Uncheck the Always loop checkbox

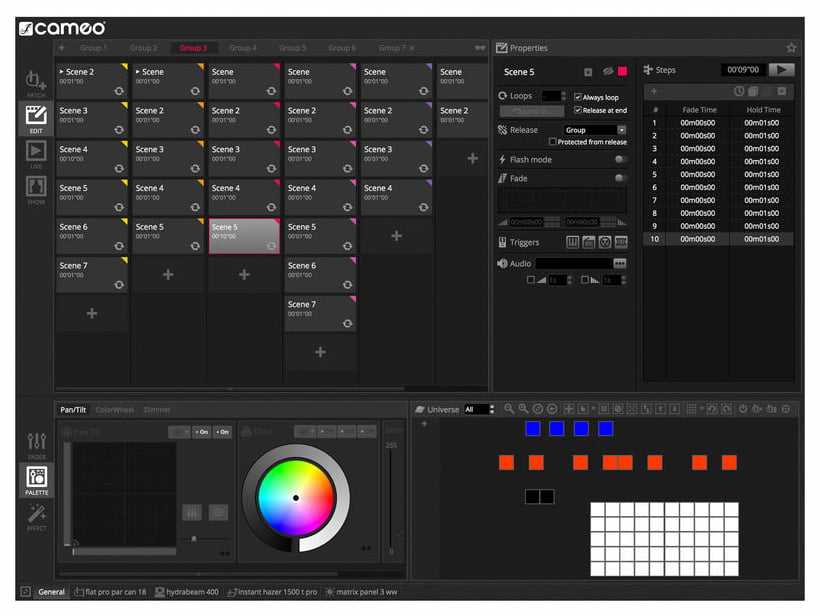pyautogui.click(x=578, y=97)
